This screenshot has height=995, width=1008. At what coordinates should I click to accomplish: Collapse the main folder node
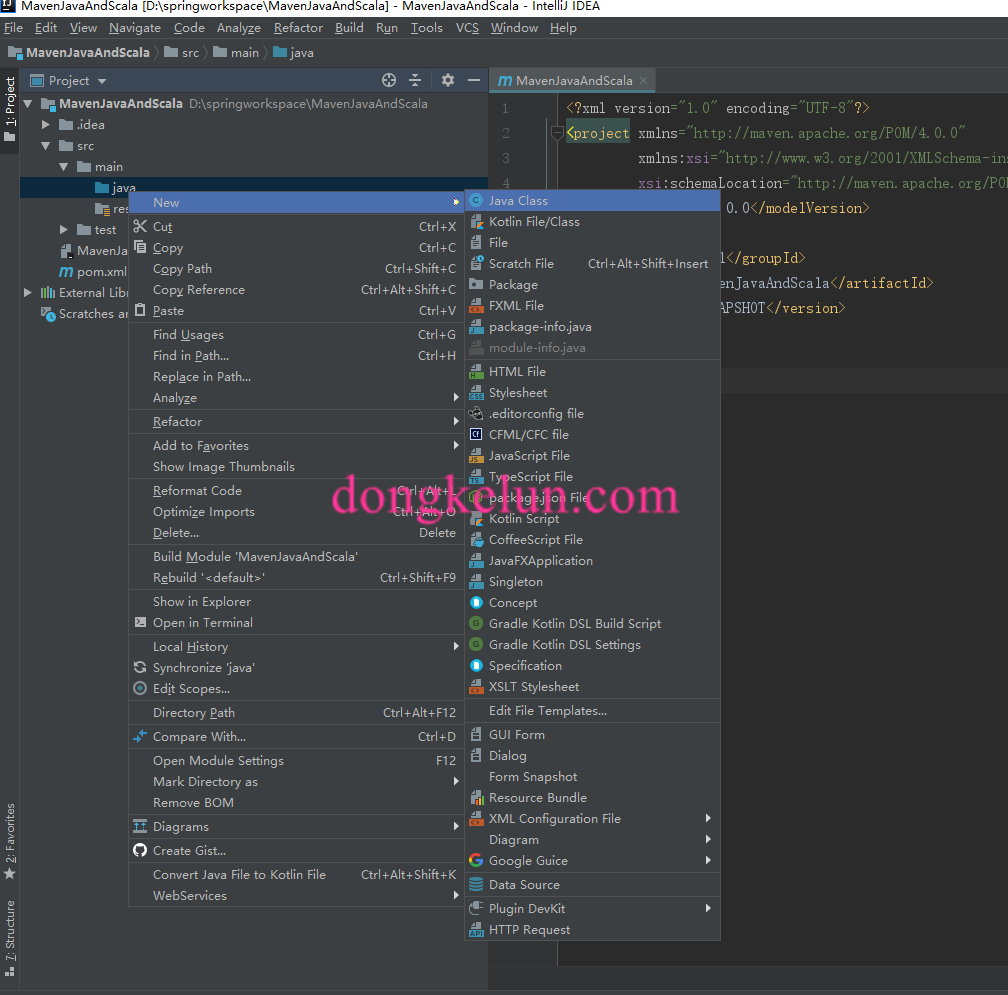(64, 166)
